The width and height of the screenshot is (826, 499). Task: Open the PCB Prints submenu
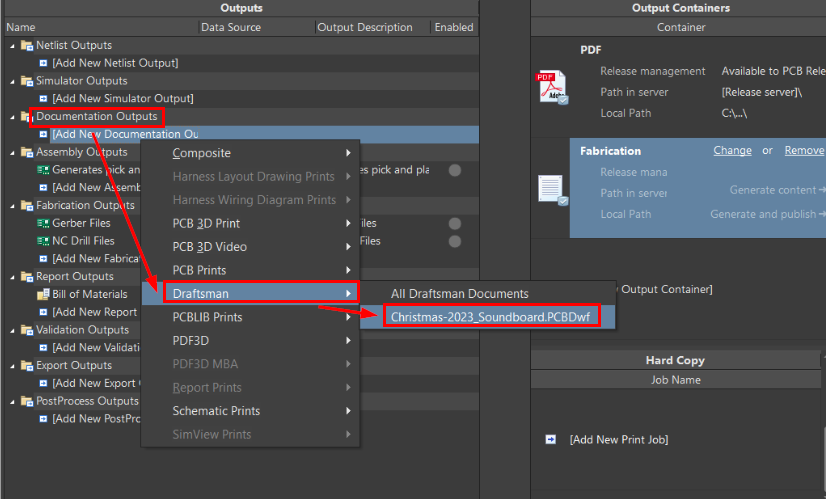[250, 270]
